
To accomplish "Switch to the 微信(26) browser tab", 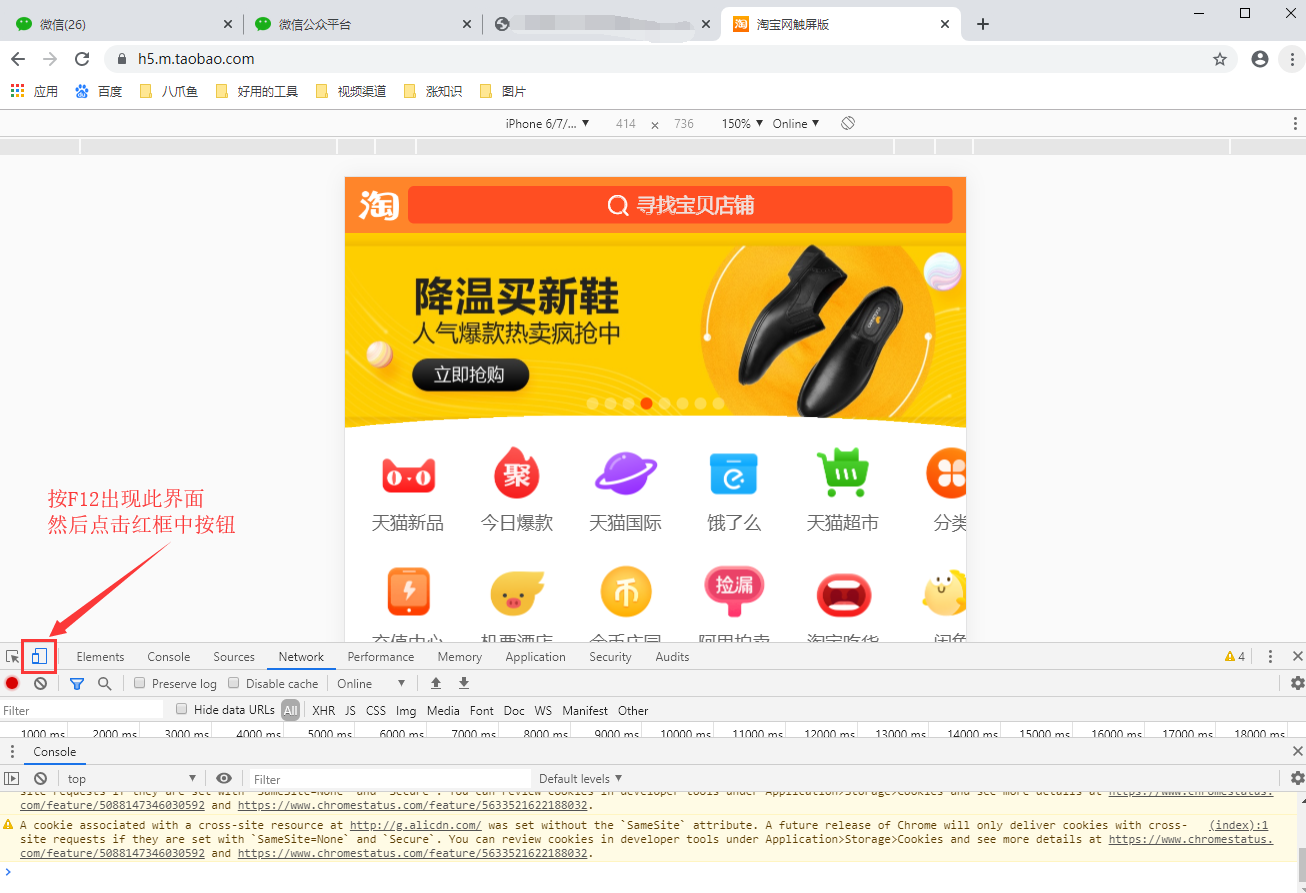I will point(122,24).
